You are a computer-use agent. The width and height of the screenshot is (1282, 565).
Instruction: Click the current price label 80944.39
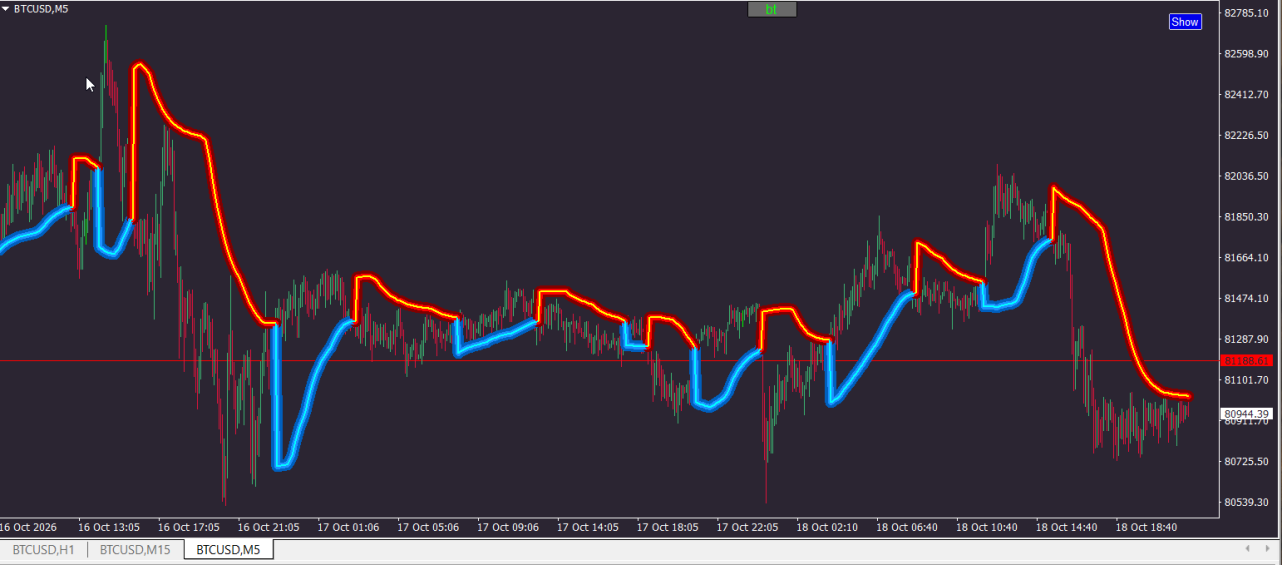coord(1246,414)
